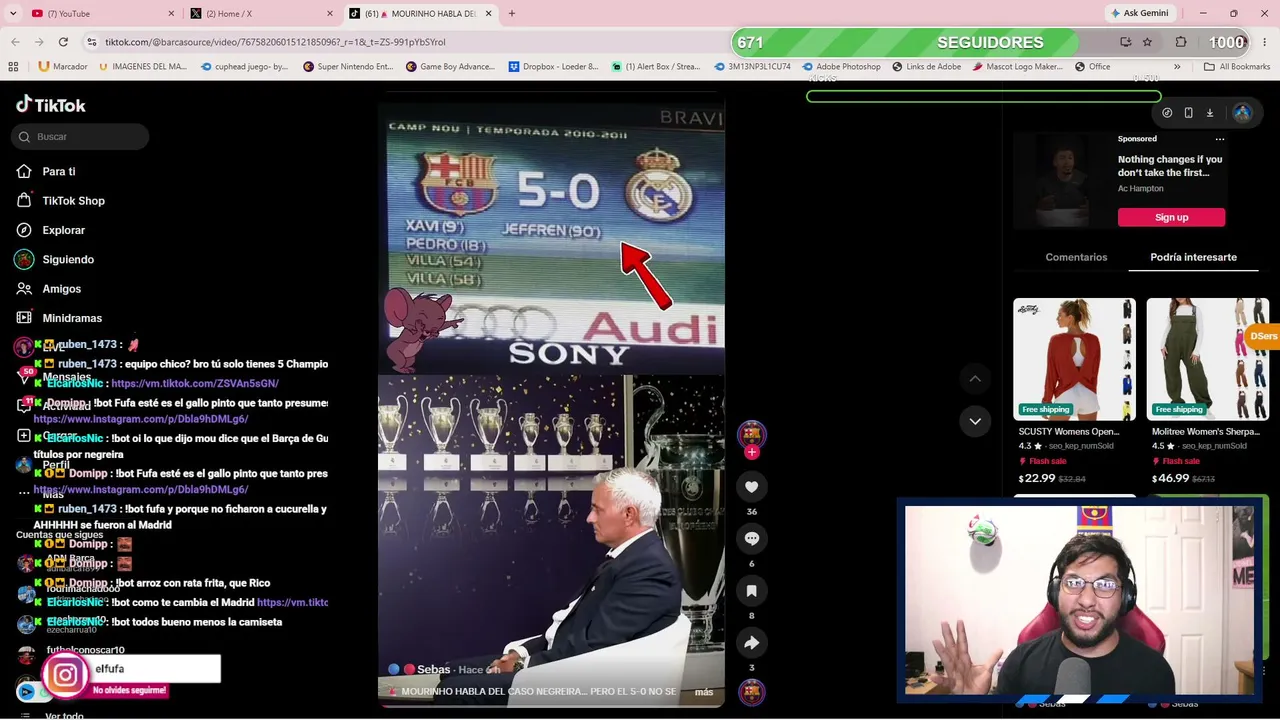Focus the Buscar search field

81,137
